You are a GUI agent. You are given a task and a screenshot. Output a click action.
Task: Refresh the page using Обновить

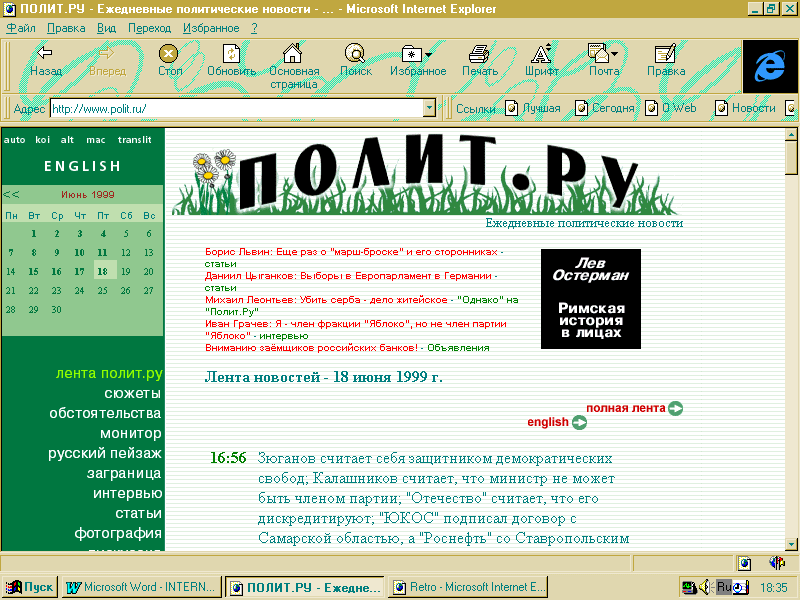point(231,61)
